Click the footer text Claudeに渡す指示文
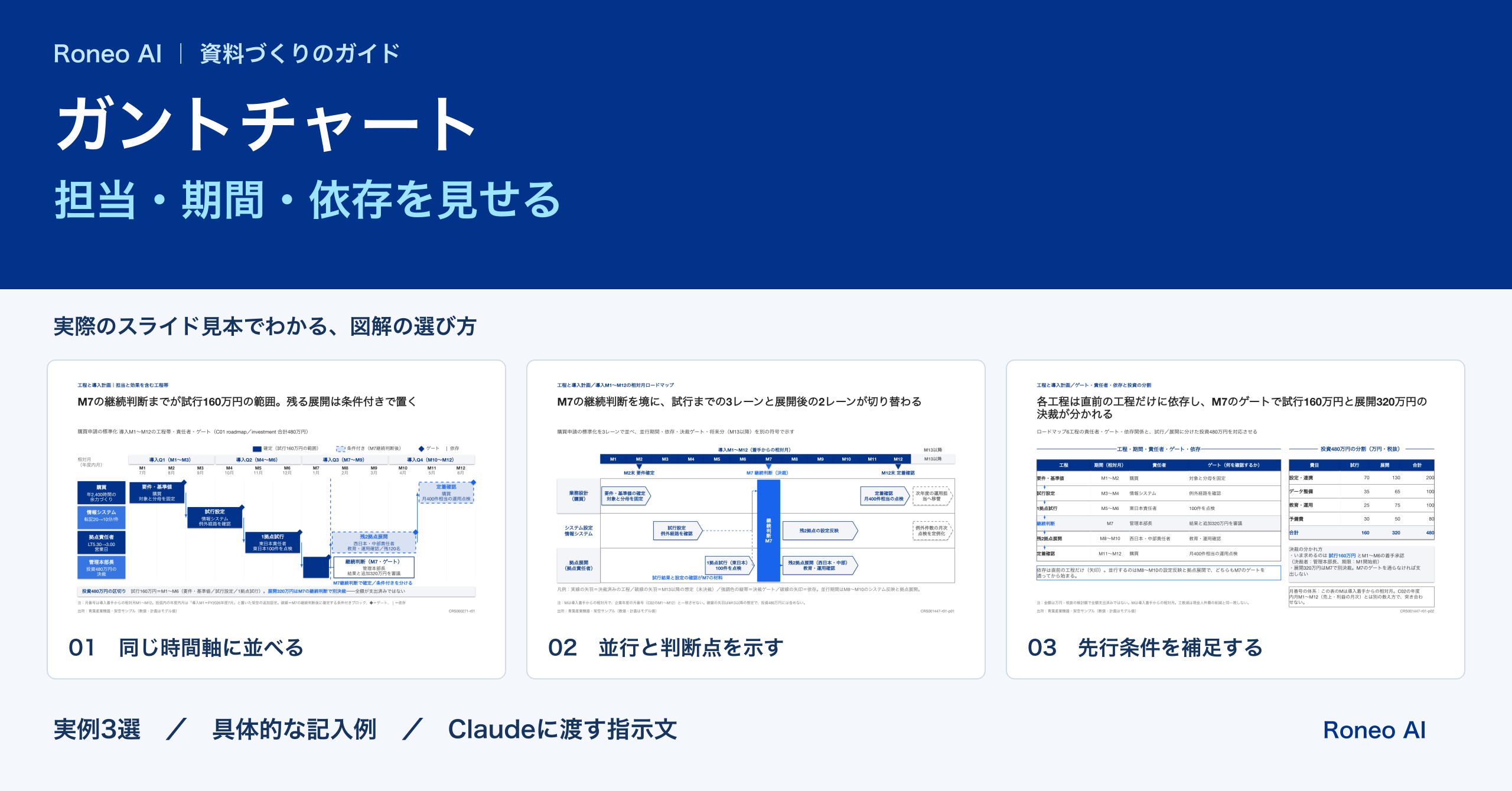The height and width of the screenshot is (791, 1512). coord(562,730)
